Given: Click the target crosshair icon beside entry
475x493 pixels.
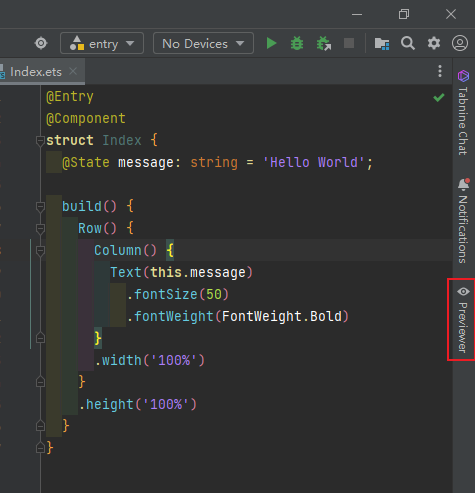Looking at the screenshot, I should (x=41, y=43).
